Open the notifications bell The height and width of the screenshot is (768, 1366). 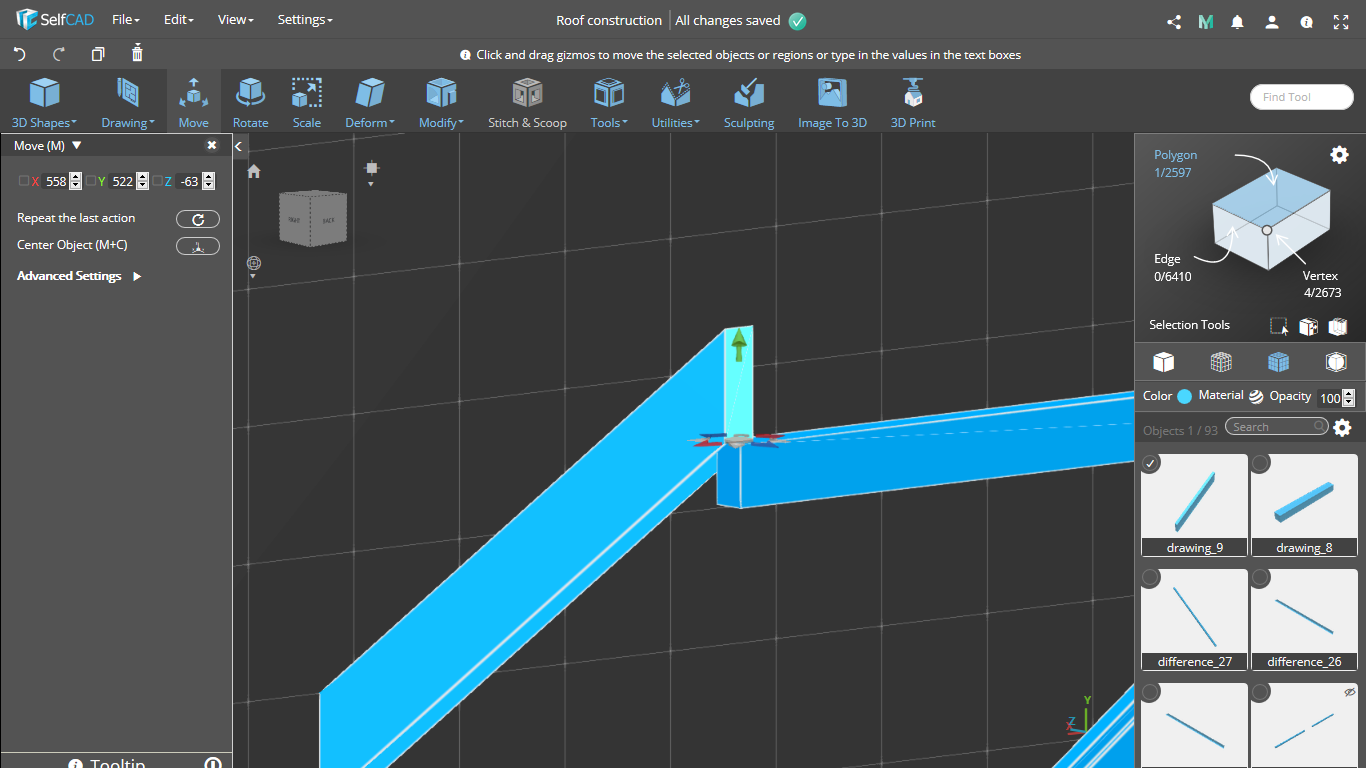tap(1238, 21)
